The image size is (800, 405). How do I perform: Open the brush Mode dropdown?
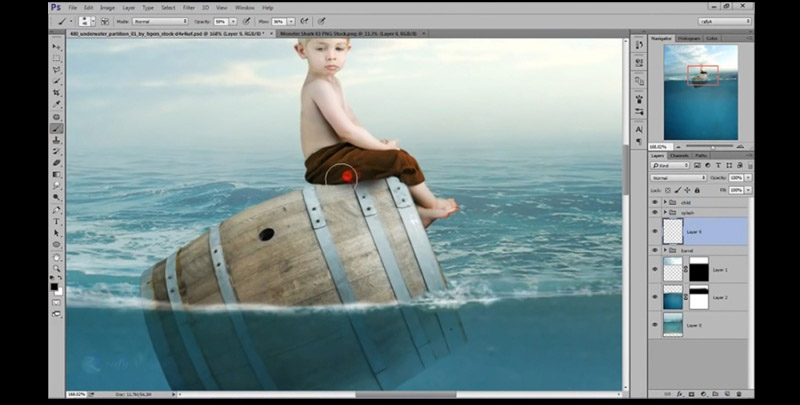[x=160, y=21]
